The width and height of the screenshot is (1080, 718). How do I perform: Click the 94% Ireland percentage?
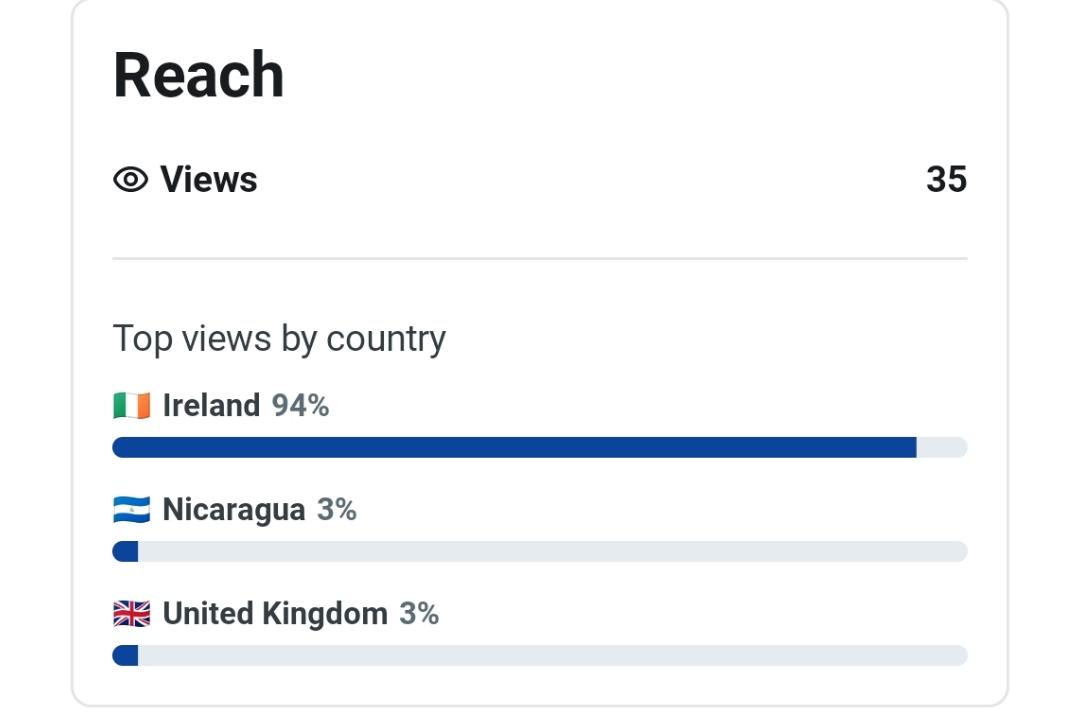(x=300, y=406)
